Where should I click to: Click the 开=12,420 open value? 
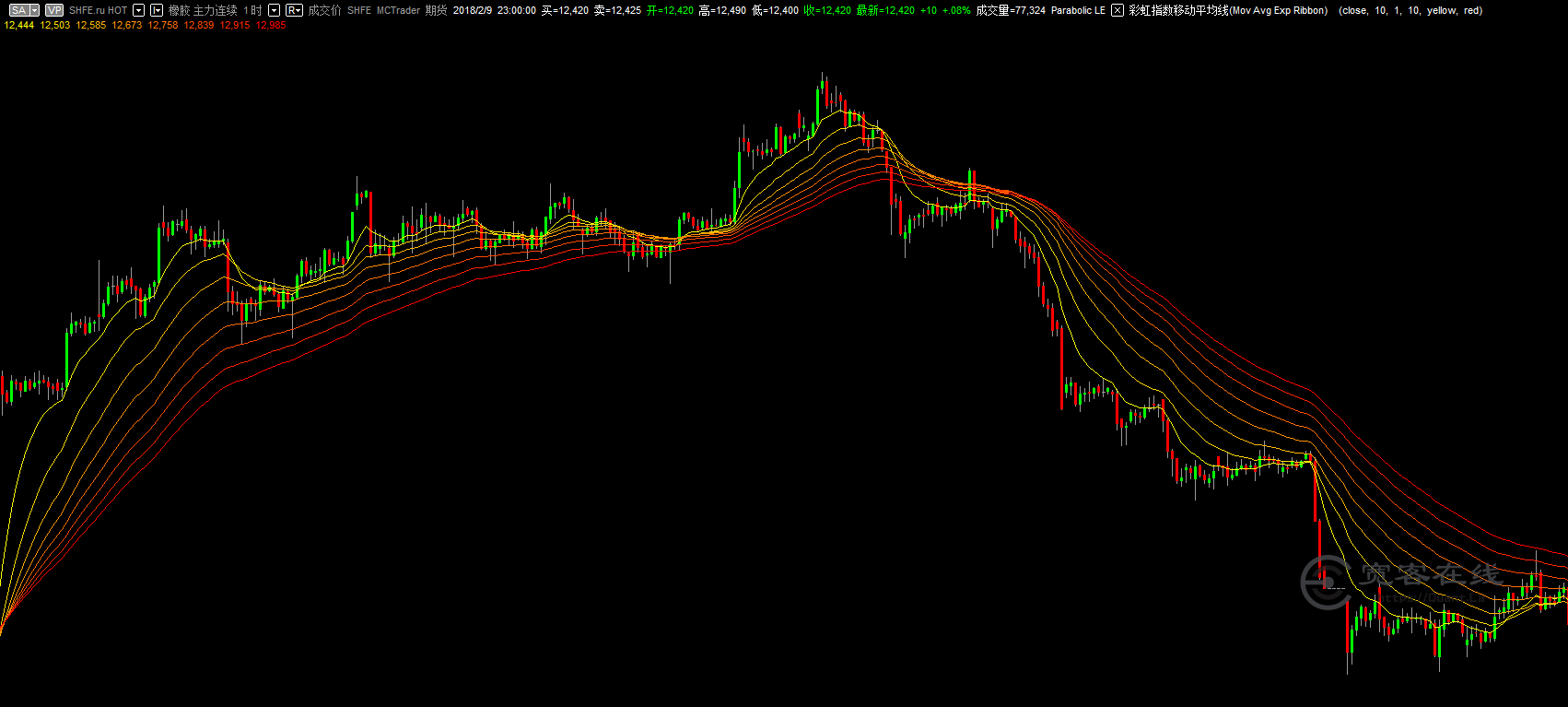click(670, 10)
